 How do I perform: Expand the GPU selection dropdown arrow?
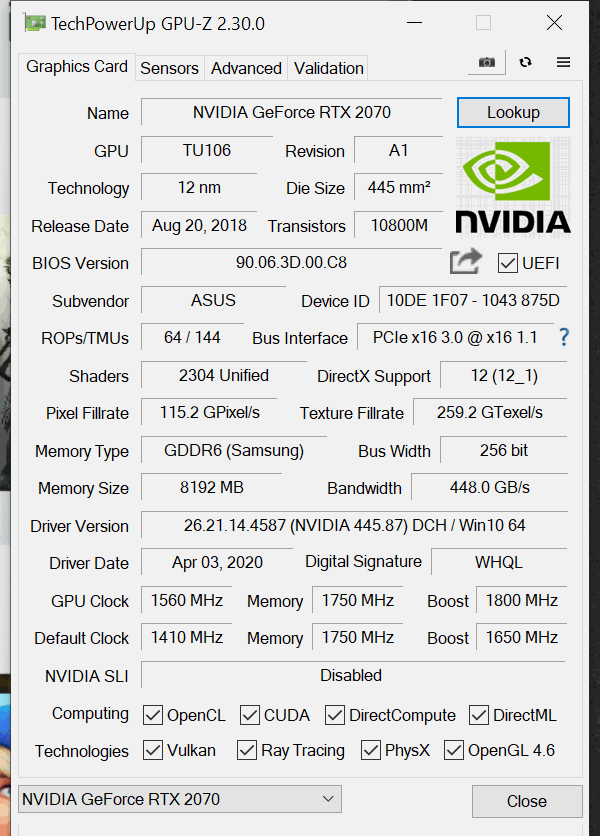pyautogui.click(x=328, y=799)
